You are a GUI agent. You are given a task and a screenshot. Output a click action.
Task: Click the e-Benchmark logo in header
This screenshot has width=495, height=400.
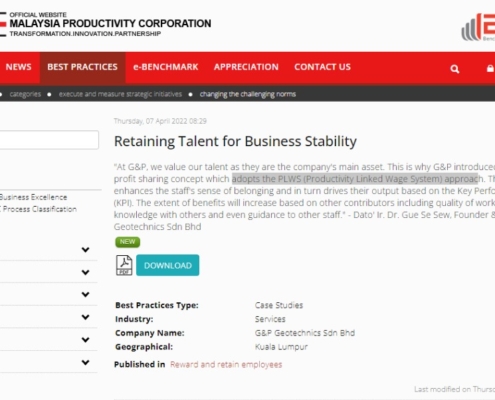click(479, 27)
